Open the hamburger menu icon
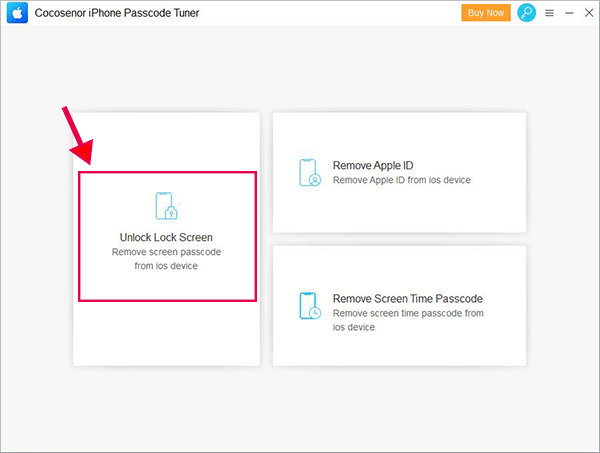Image resolution: width=600 pixels, height=453 pixels. [x=549, y=13]
